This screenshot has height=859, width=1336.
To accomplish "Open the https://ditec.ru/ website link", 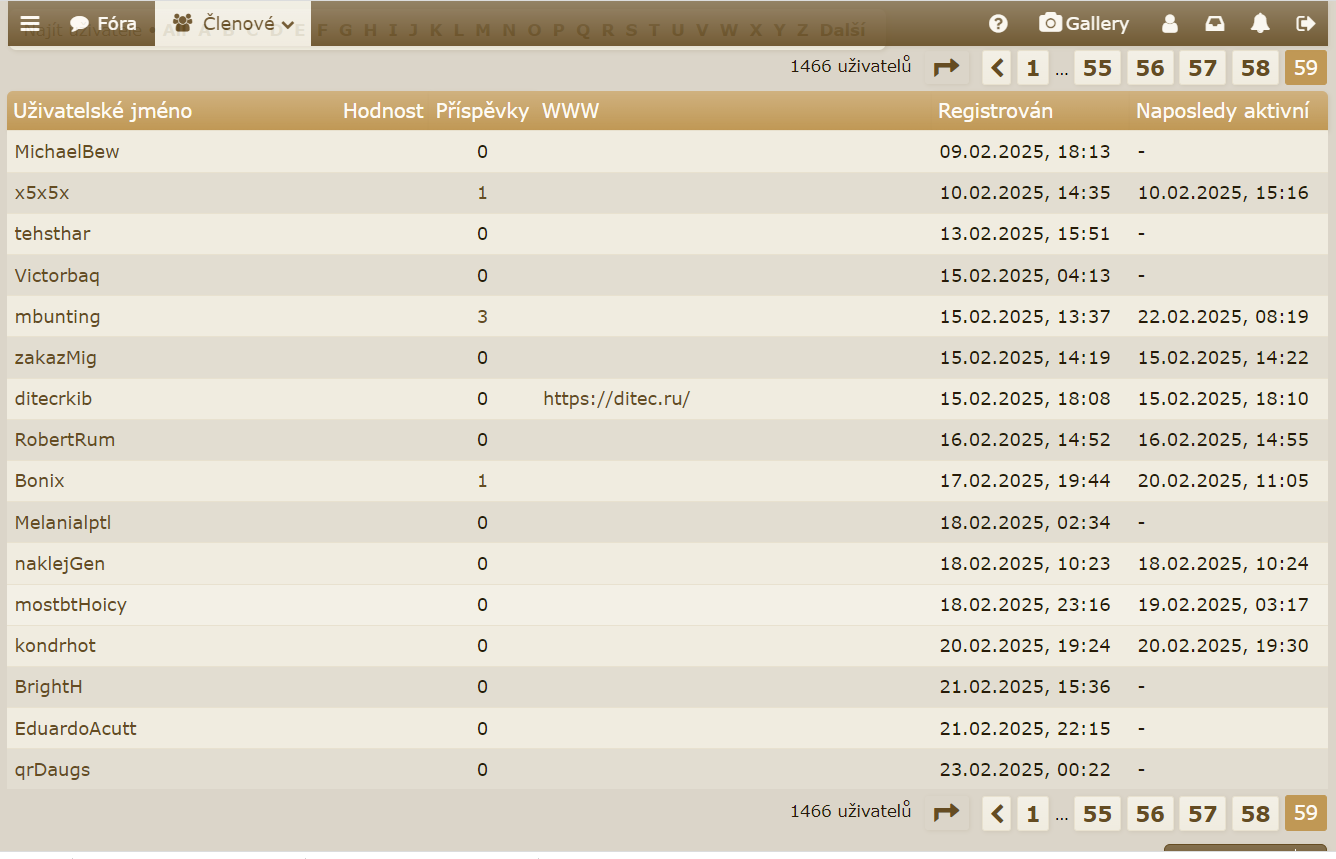I will 616,399.
